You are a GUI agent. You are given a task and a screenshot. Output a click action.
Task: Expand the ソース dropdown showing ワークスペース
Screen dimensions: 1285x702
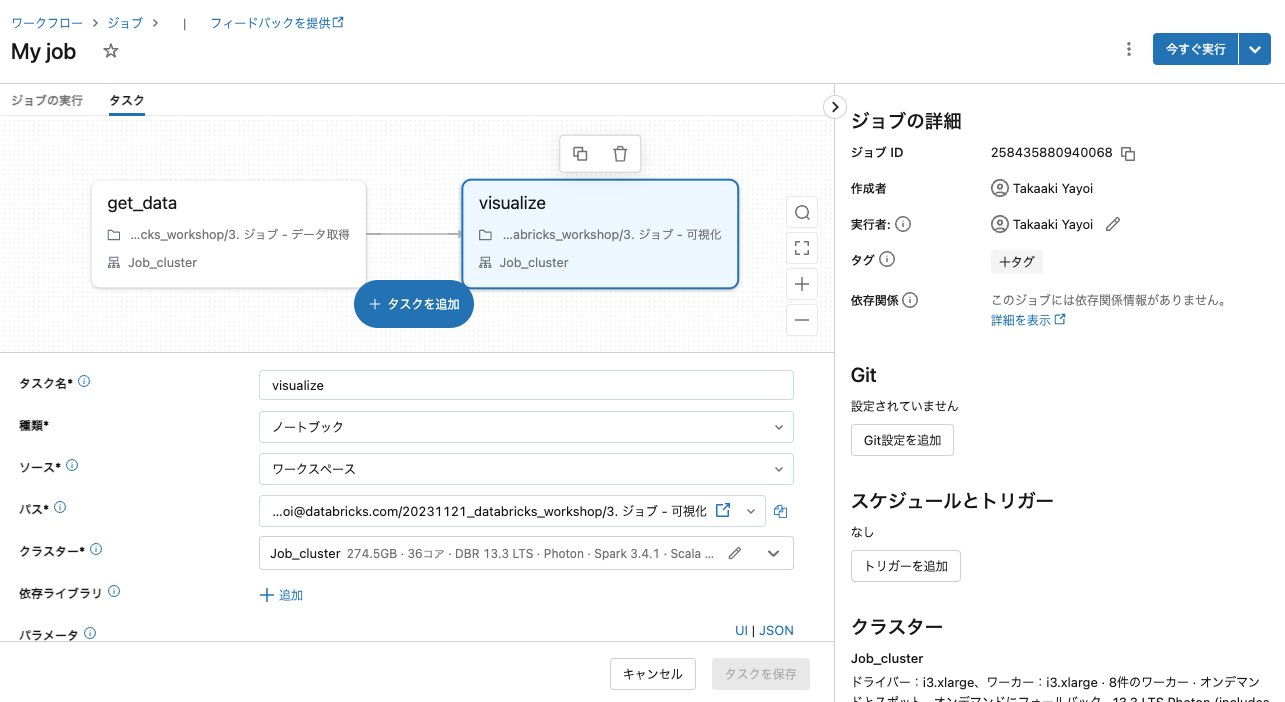tap(525, 468)
